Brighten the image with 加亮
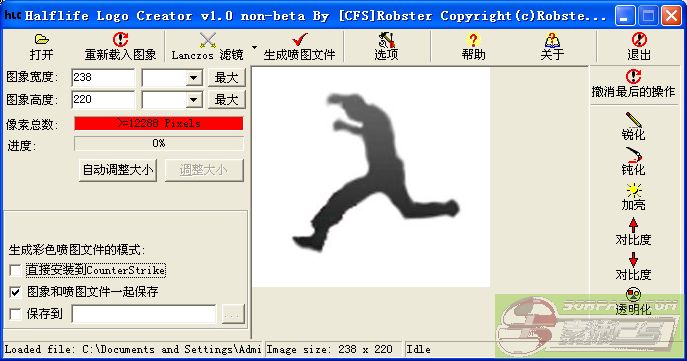 pyautogui.click(x=633, y=196)
